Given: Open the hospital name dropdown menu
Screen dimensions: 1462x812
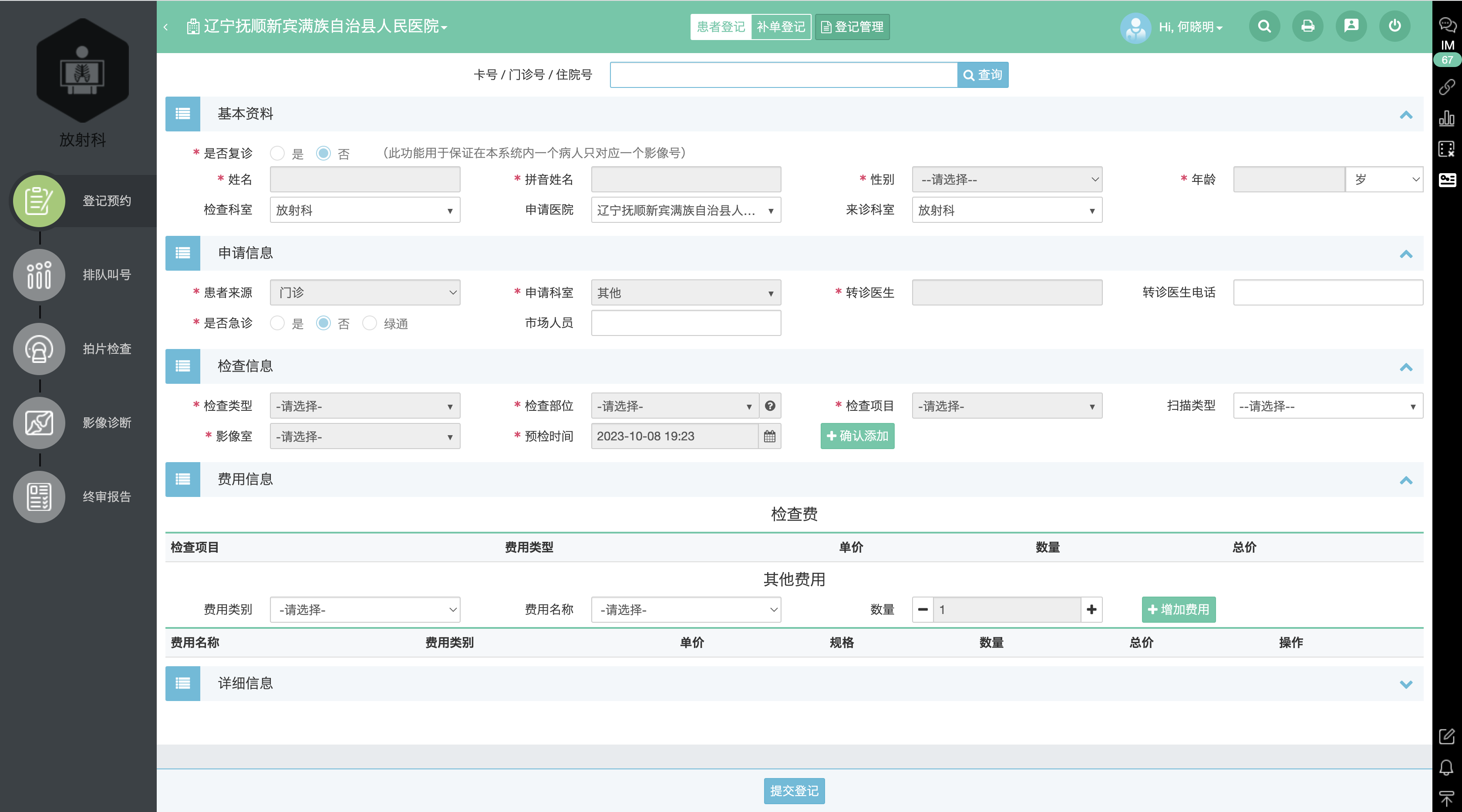Looking at the screenshot, I should (317, 26).
